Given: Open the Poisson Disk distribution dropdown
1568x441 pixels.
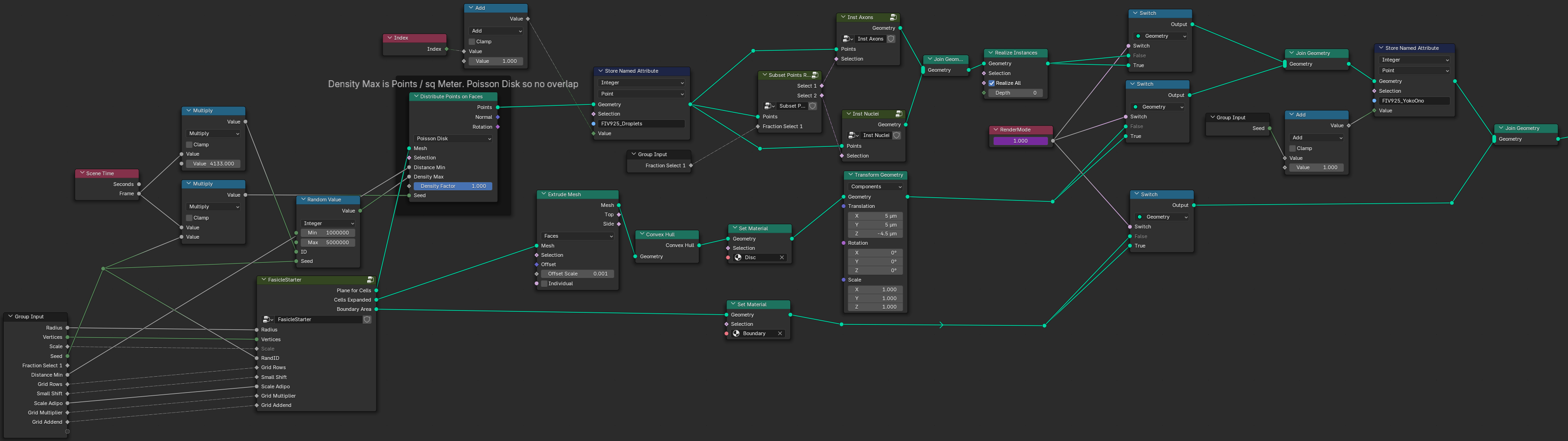Looking at the screenshot, I should (453, 139).
